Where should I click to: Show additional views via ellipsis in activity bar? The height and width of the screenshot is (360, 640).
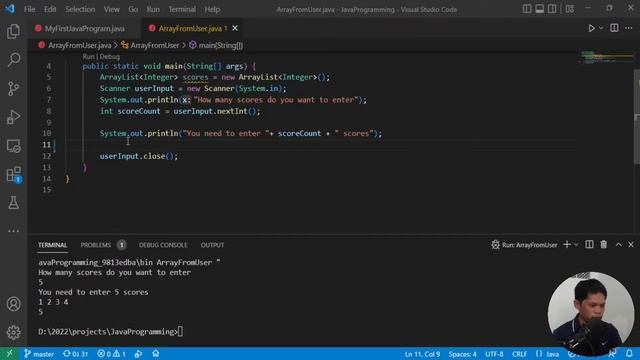tap(13, 231)
